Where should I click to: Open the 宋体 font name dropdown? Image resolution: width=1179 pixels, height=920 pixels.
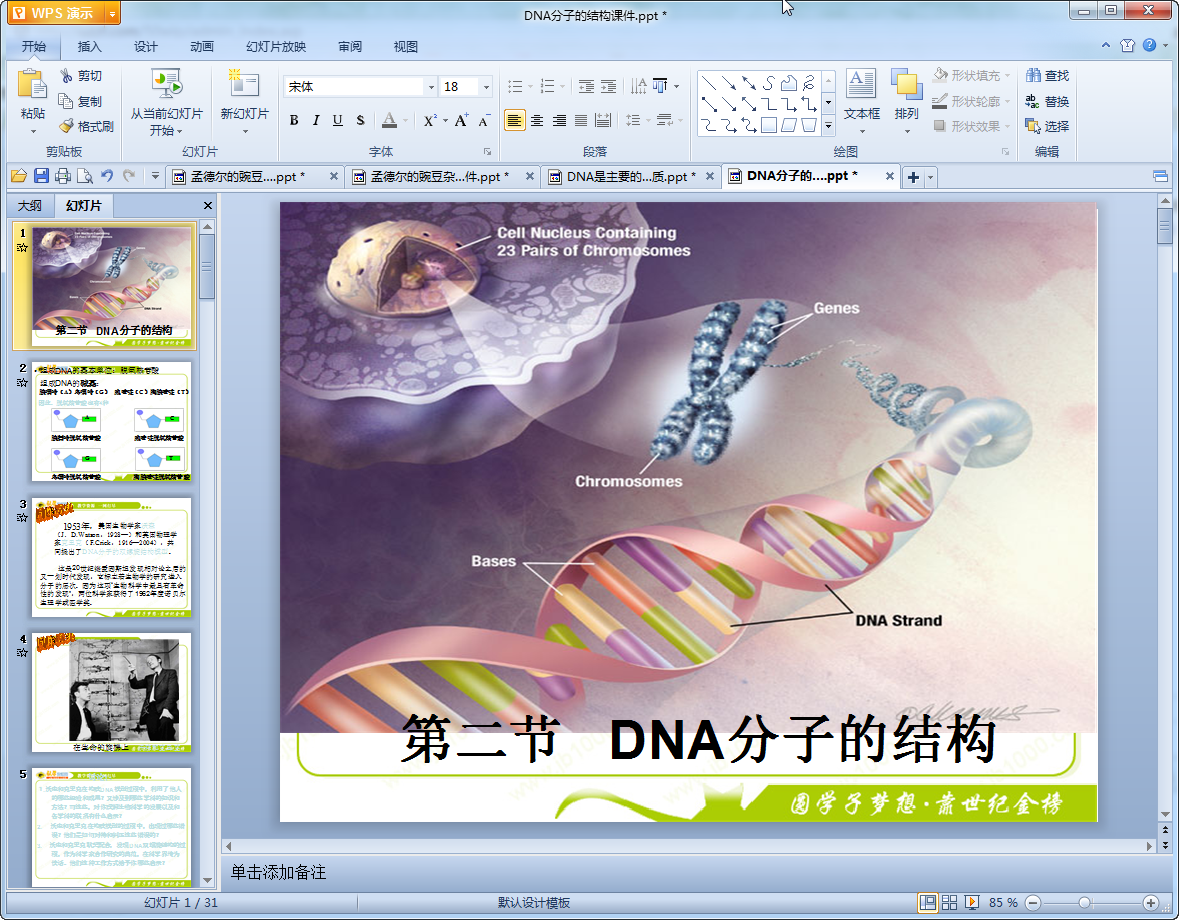click(x=431, y=87)
